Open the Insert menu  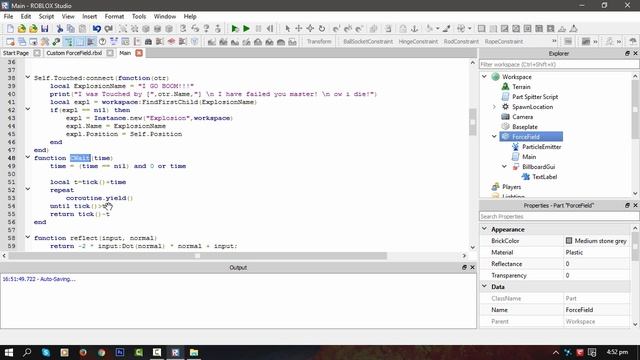[89, 16]
